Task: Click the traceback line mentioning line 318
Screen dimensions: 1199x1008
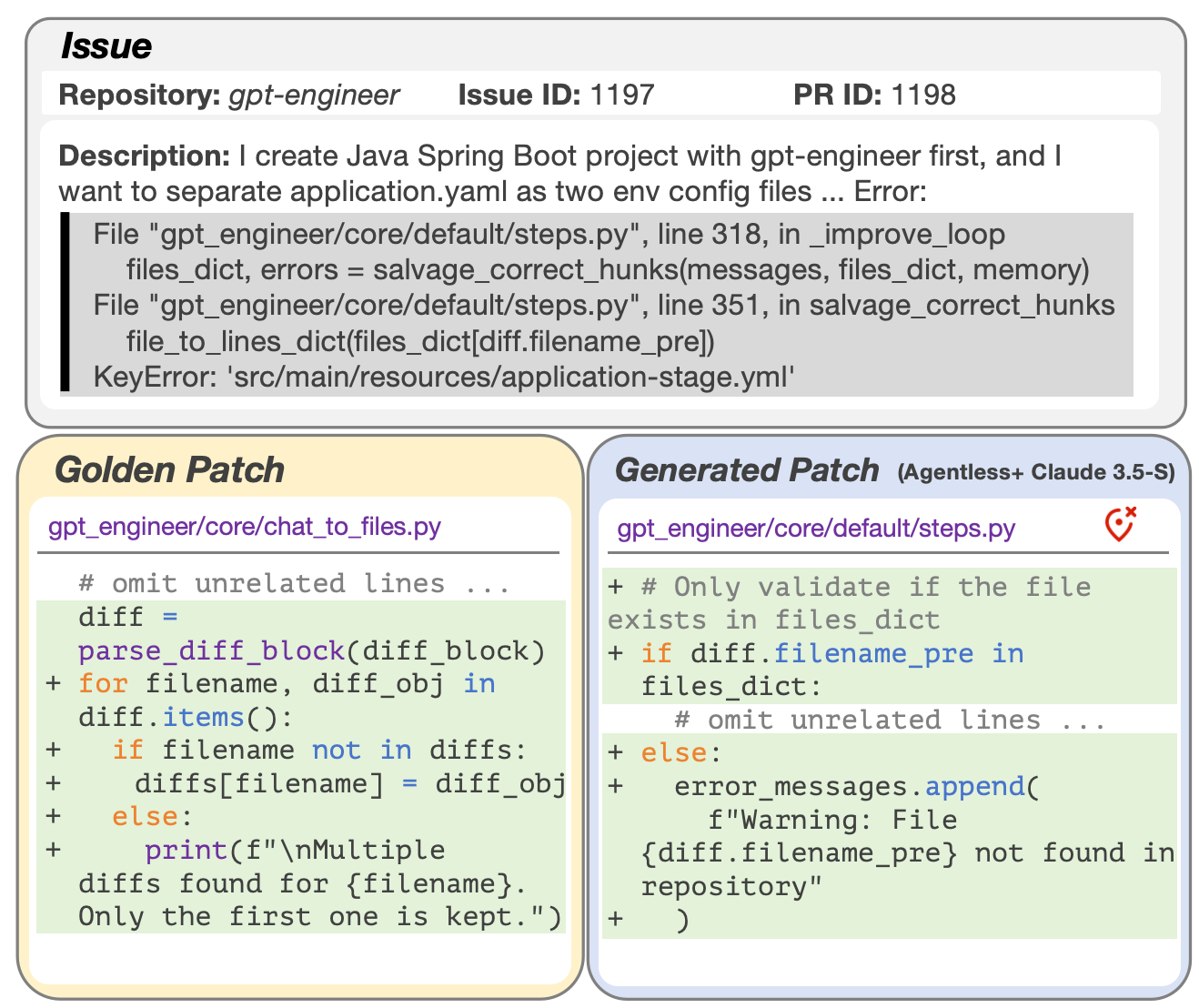Action: point(549,235)
